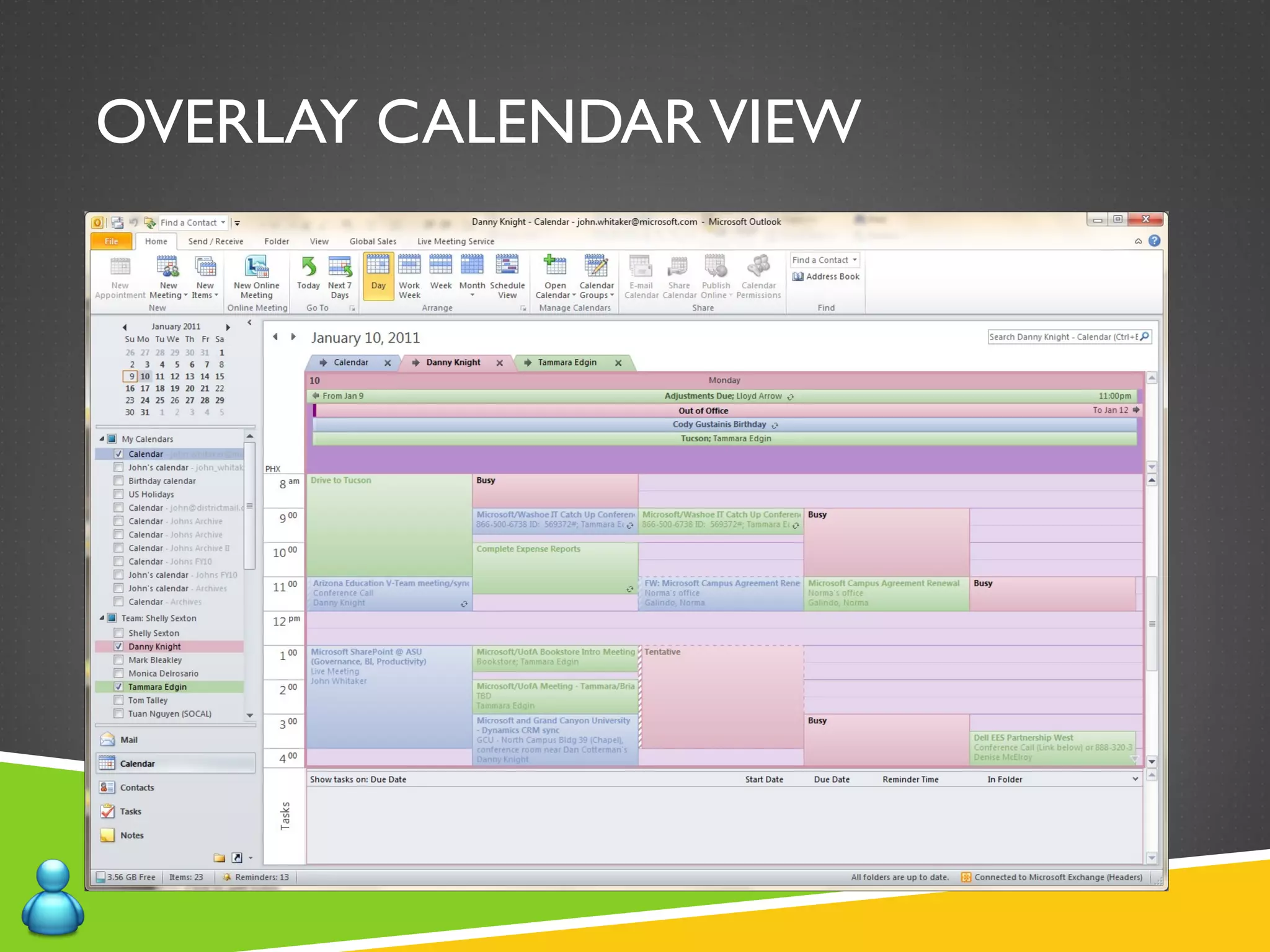The width and height of the screenshot is (1270, 952).
Task: Open the task list column options dropdown
Action: [1135, 779]
